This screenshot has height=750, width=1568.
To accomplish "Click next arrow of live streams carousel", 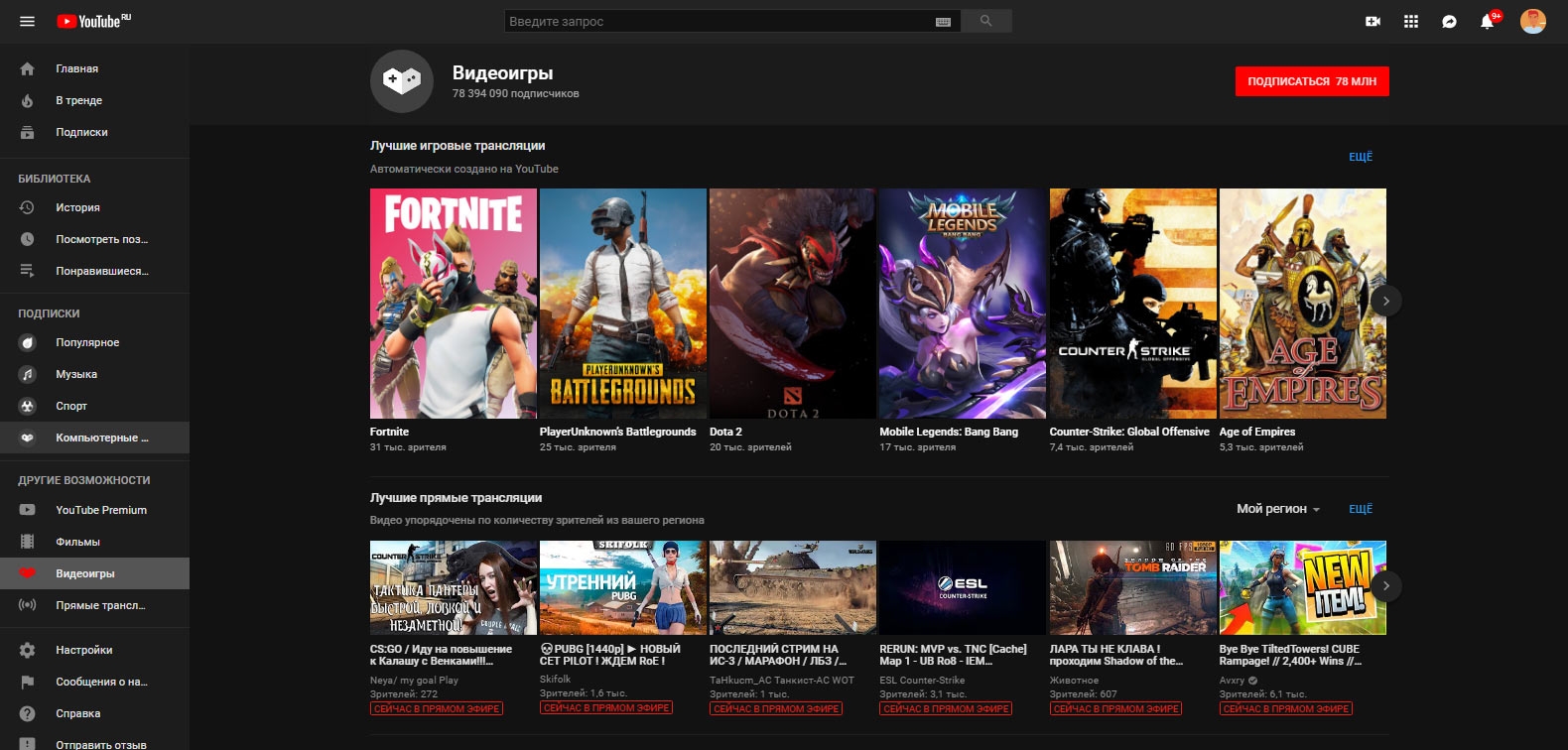I will click(x=1386, y=586).
